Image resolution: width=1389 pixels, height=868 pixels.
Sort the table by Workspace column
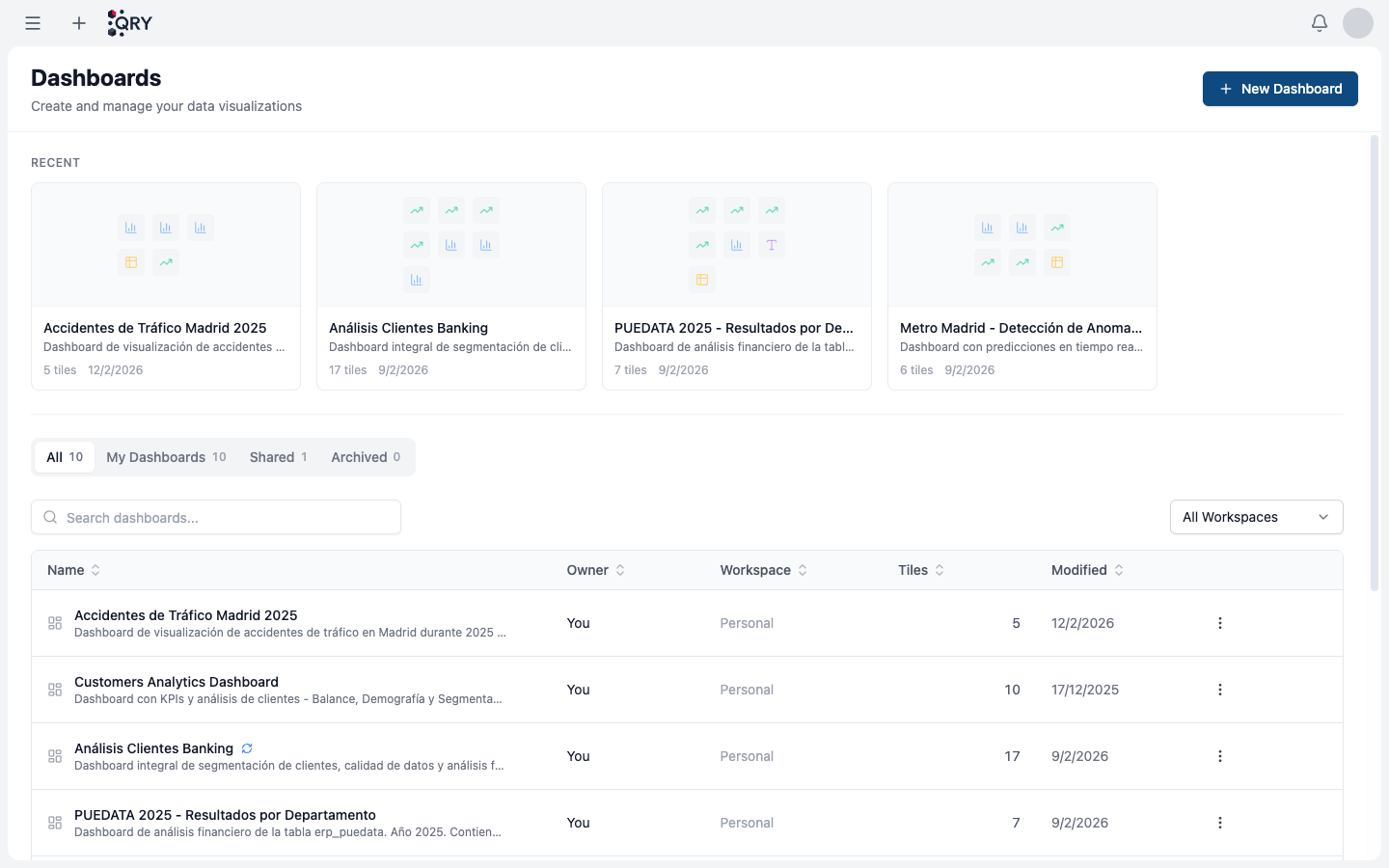[x=764, y=570]
